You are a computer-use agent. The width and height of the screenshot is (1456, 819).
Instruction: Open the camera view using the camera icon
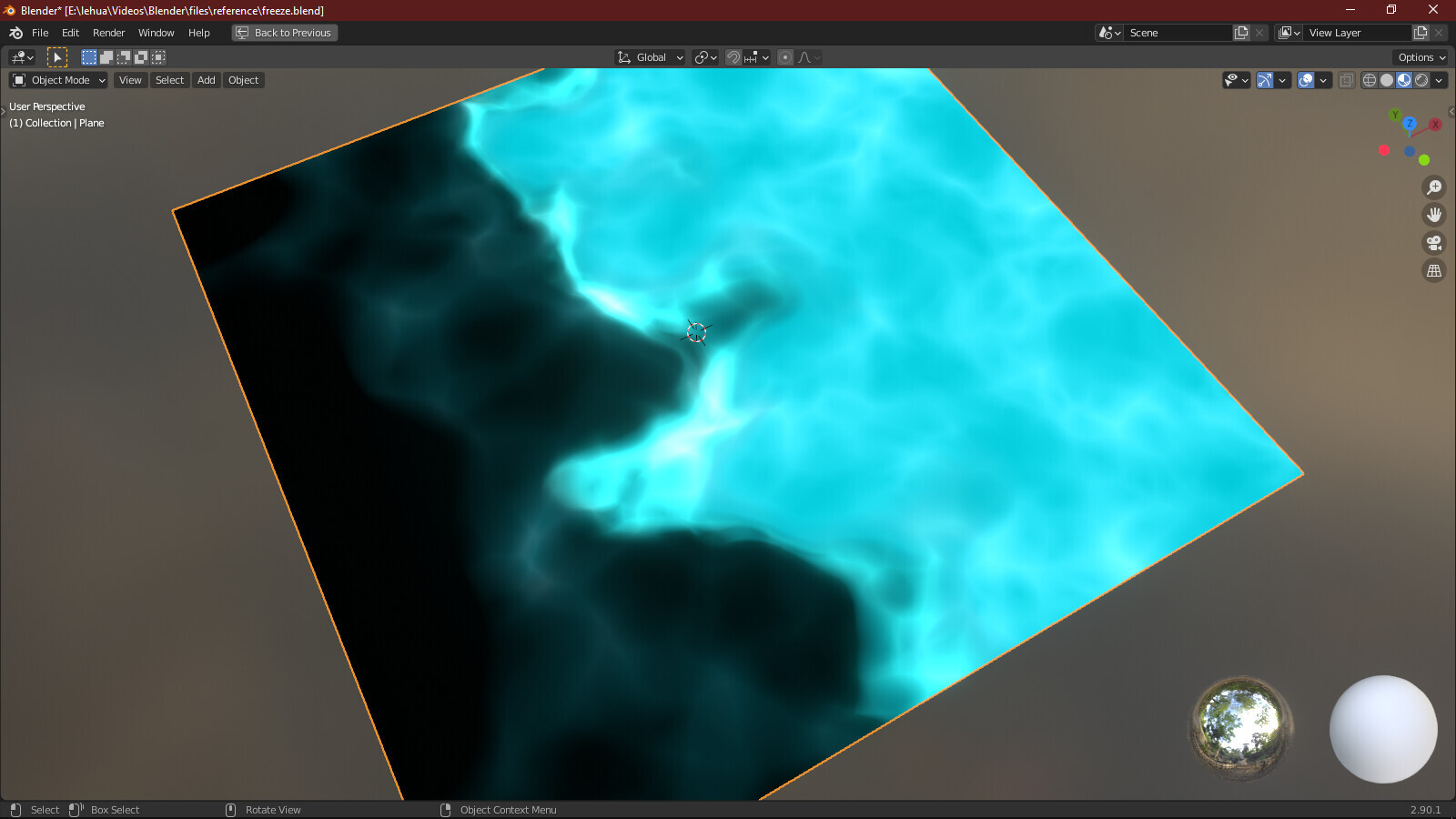pyautogui.click(x=1433, y=243)
